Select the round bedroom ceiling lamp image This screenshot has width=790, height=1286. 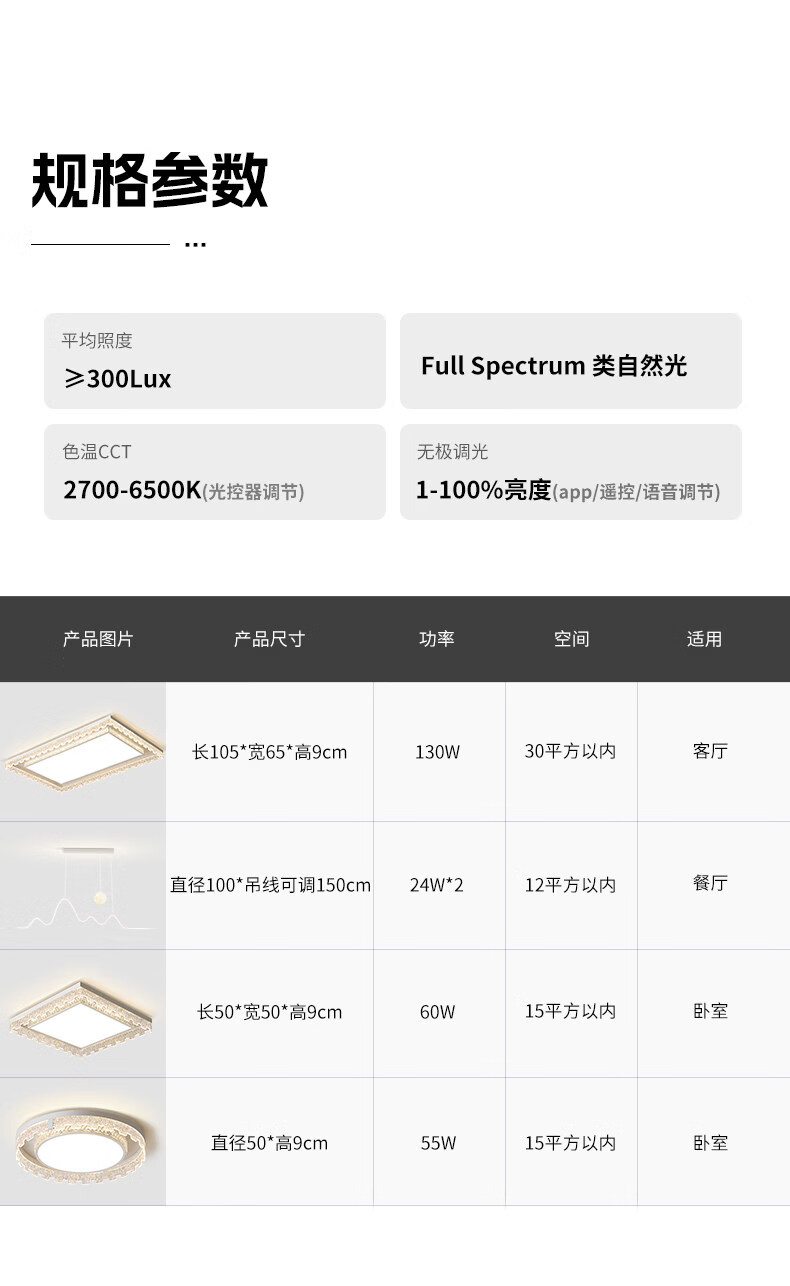click(83, 1142)
